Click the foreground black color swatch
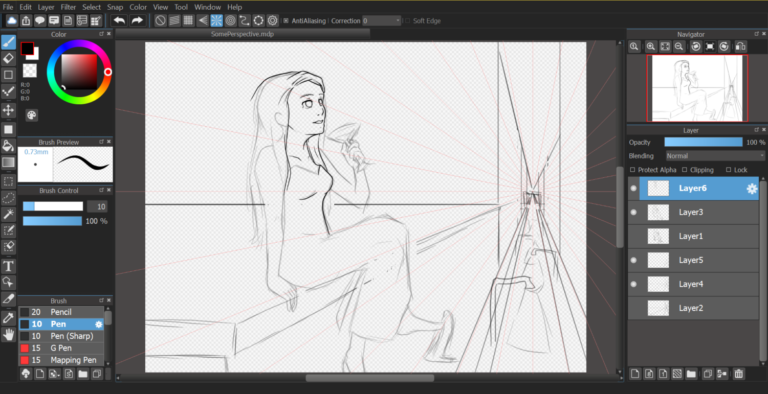 click(27, 48)
